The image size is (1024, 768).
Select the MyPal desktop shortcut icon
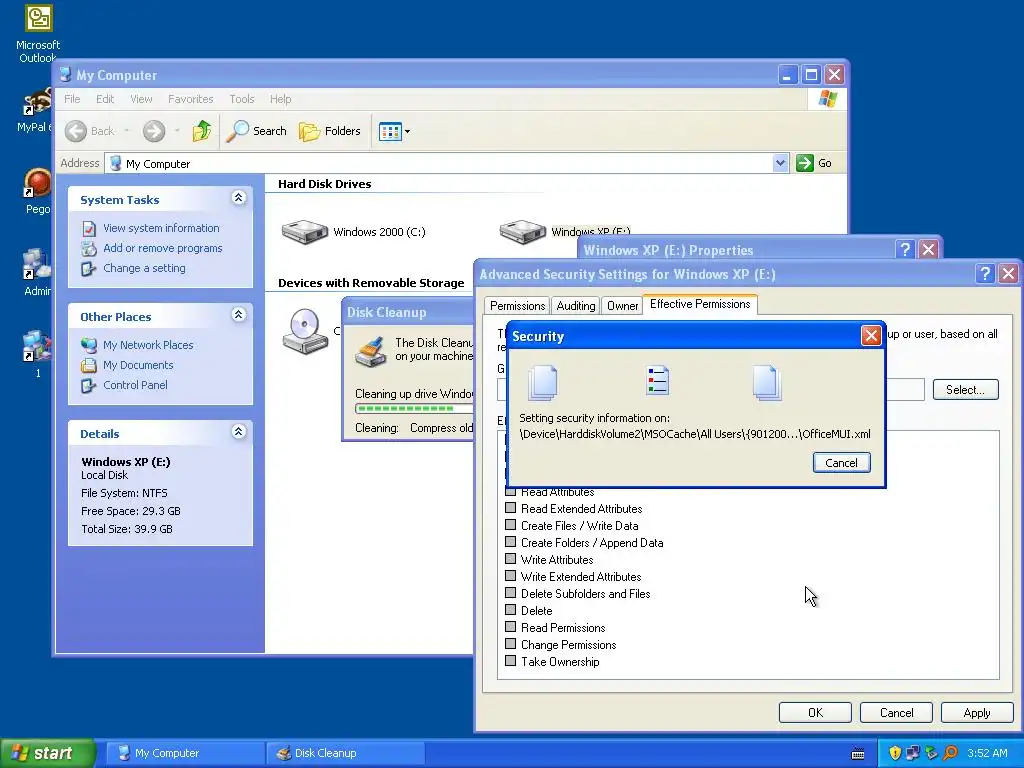click(x=37, y=103)
